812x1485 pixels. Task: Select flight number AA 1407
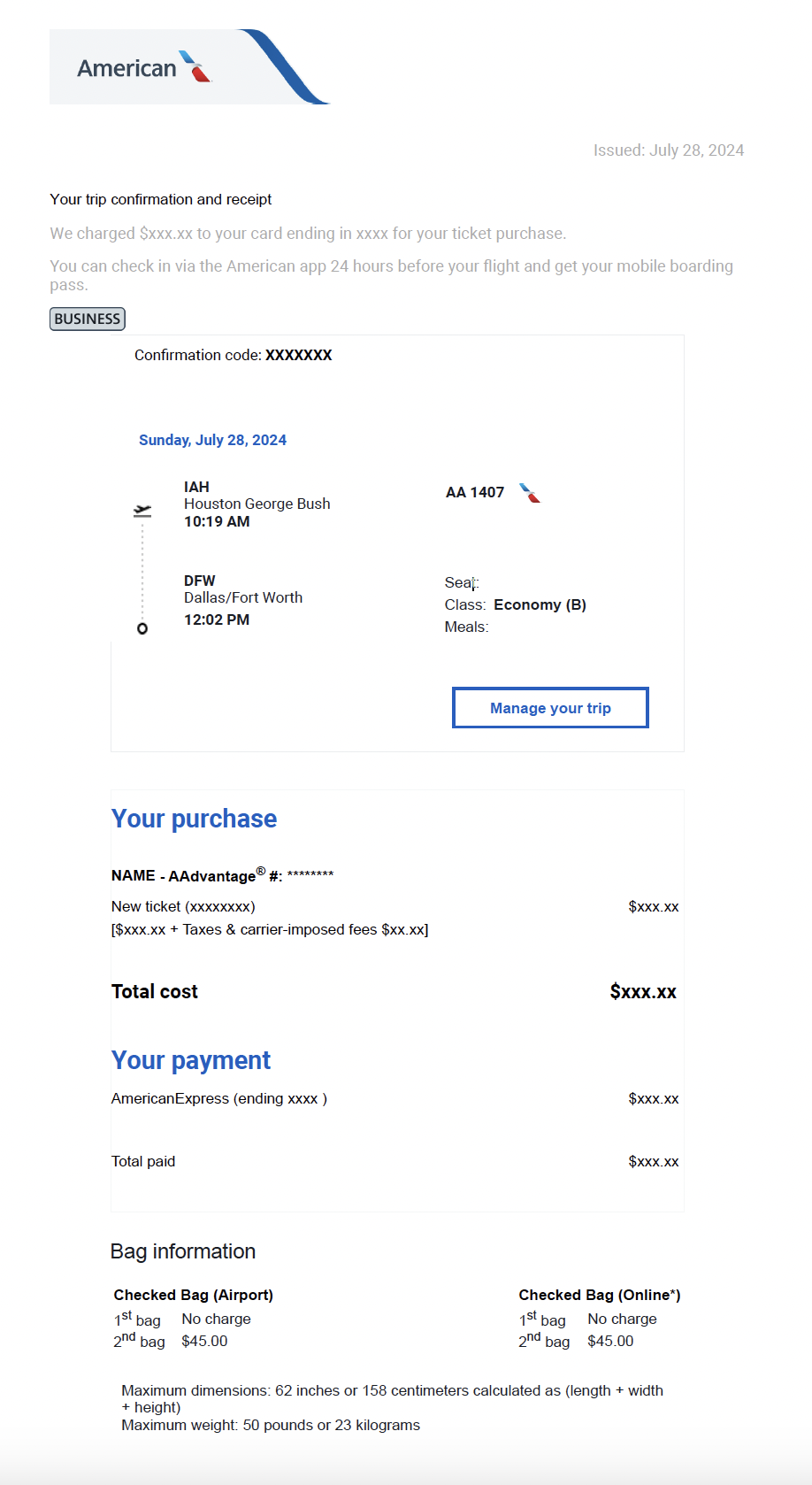[x=475, y=492]
